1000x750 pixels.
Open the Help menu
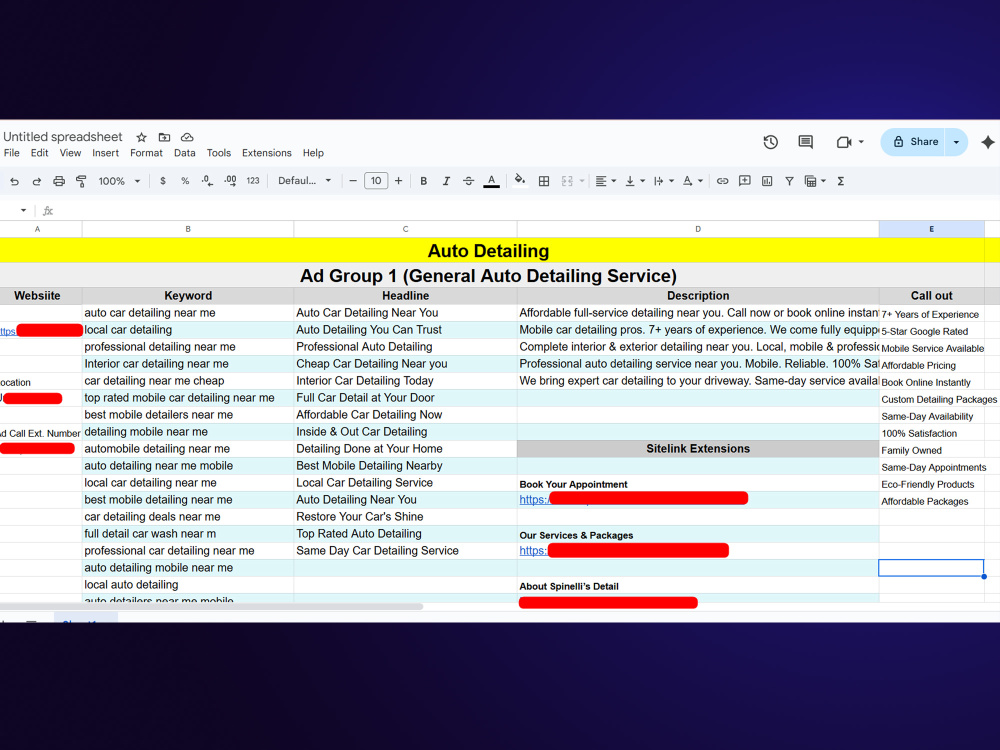[x=313, y=153]
